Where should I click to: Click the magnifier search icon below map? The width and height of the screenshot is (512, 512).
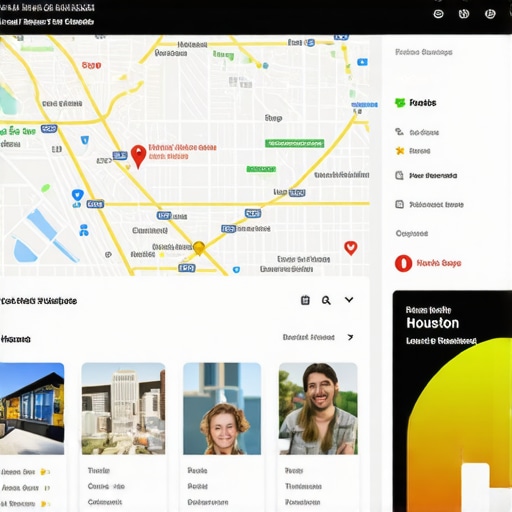click(x=326, y=300)
